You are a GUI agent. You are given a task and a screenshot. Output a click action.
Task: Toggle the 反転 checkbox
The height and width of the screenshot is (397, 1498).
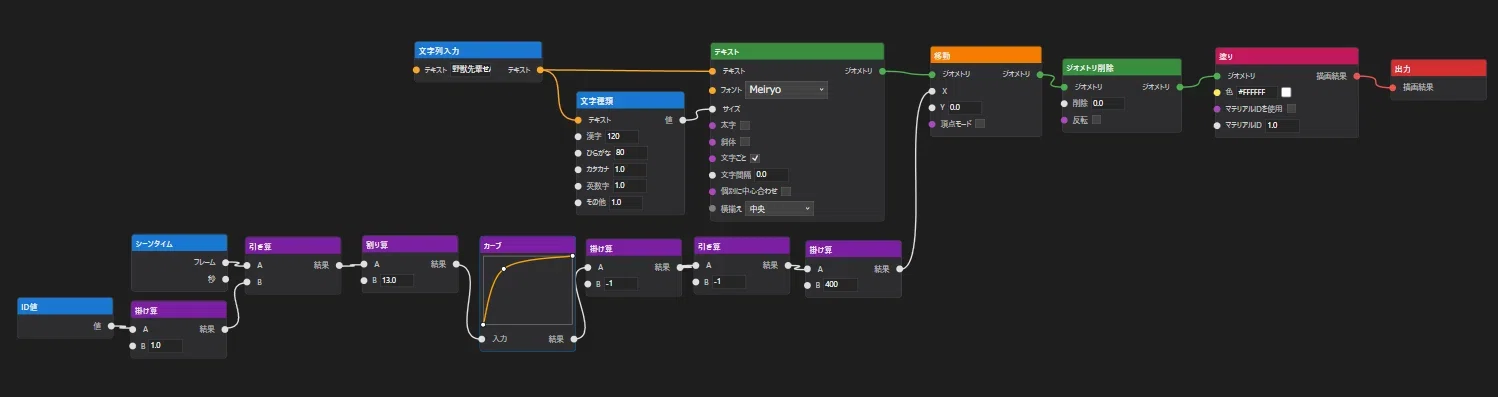[1096, 120]
